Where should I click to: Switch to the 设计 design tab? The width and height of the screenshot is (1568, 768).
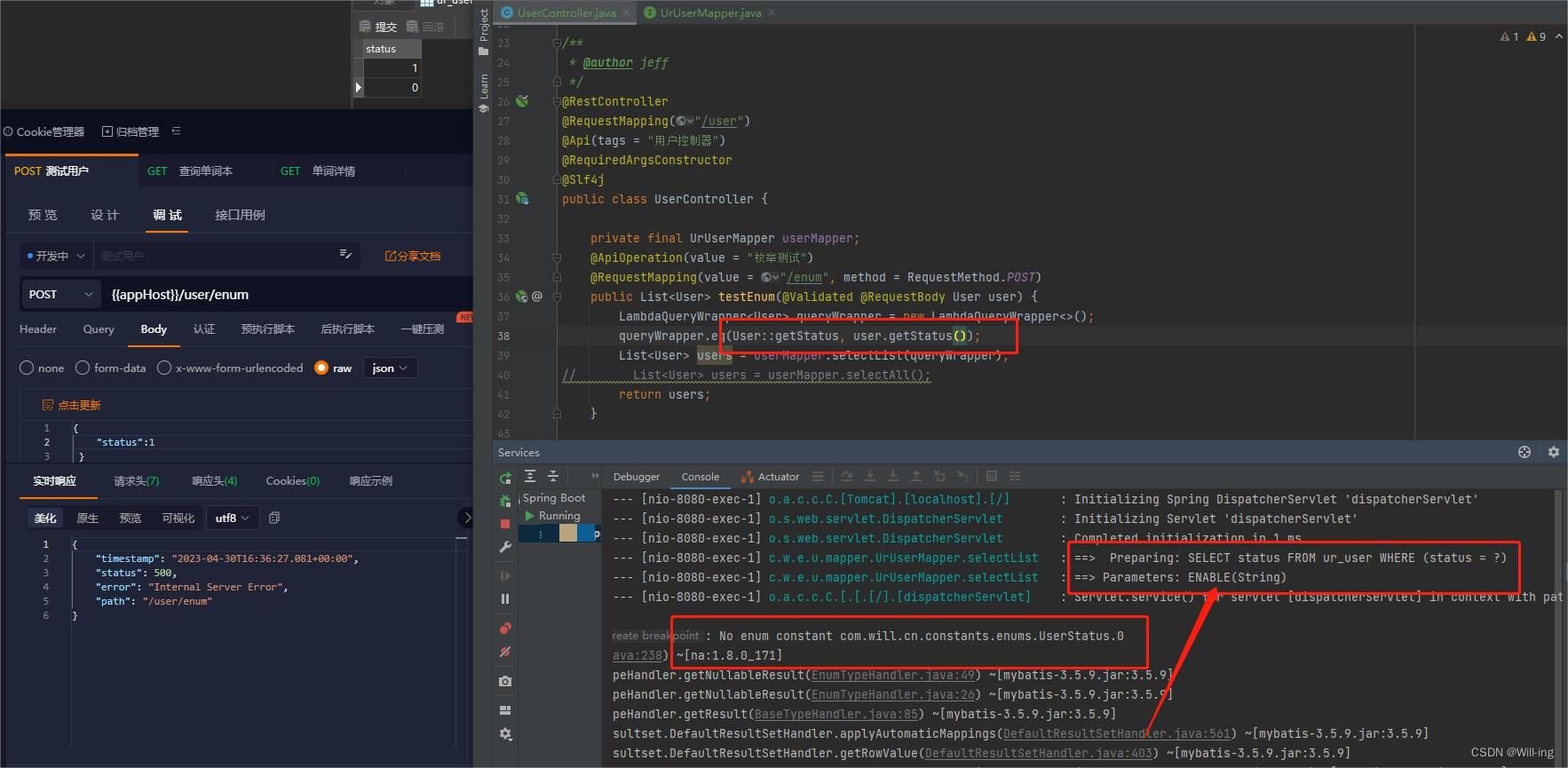[x=105, y=215]
